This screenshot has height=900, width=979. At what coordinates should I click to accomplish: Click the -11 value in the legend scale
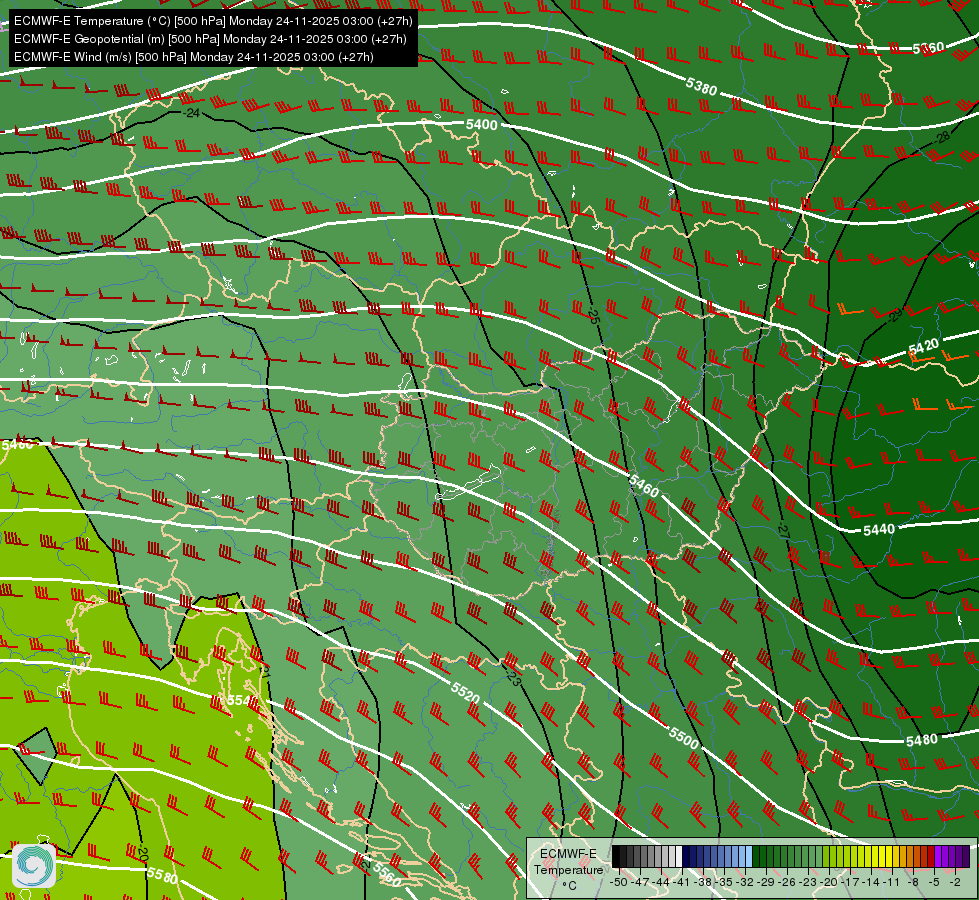pos(892,882)
